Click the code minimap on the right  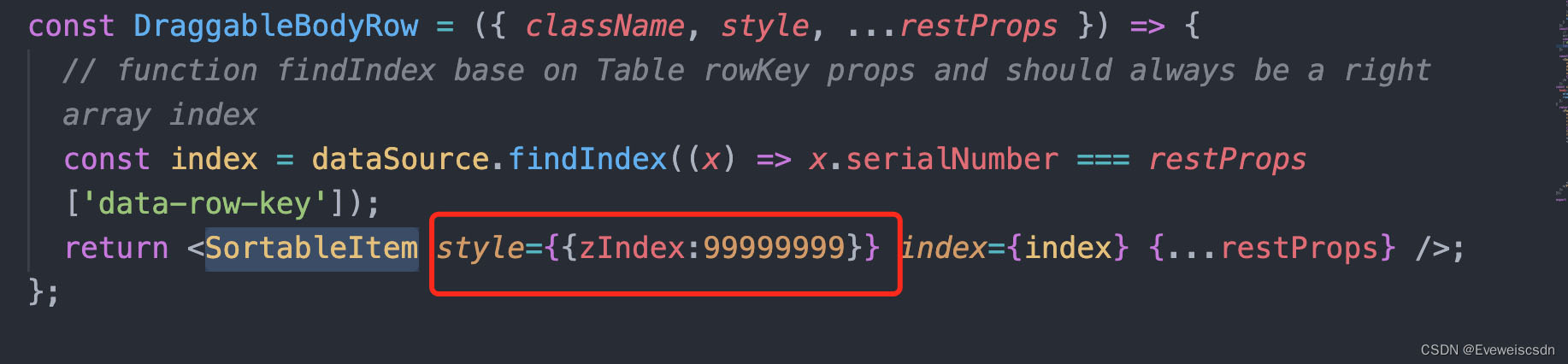coord(1562,103)
